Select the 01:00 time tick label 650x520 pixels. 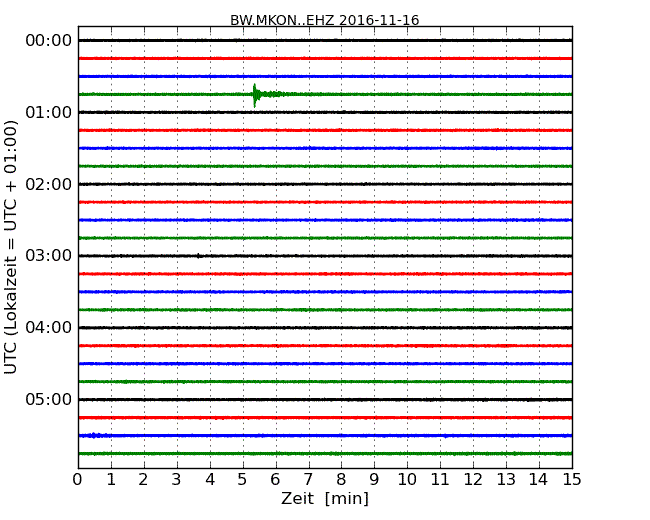[x=49, y=112]
